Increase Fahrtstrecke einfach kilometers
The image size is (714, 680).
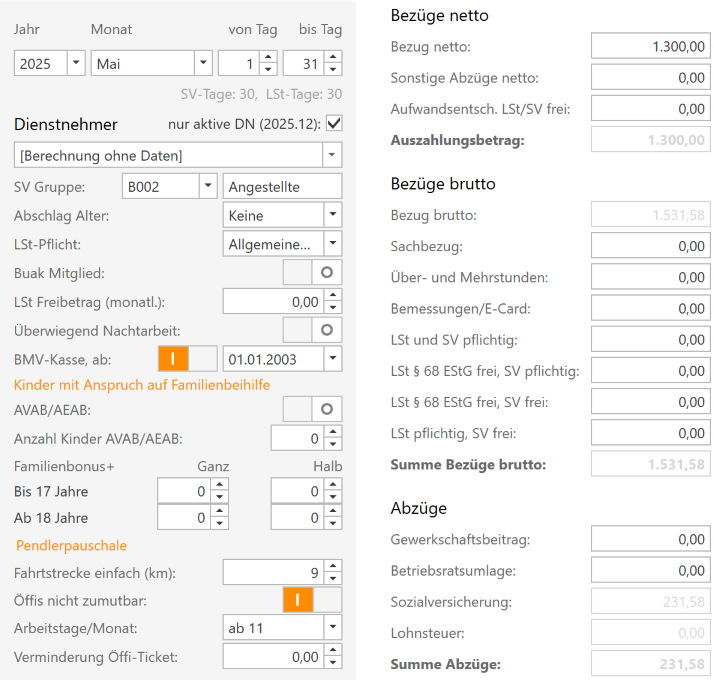pos(333,566)
